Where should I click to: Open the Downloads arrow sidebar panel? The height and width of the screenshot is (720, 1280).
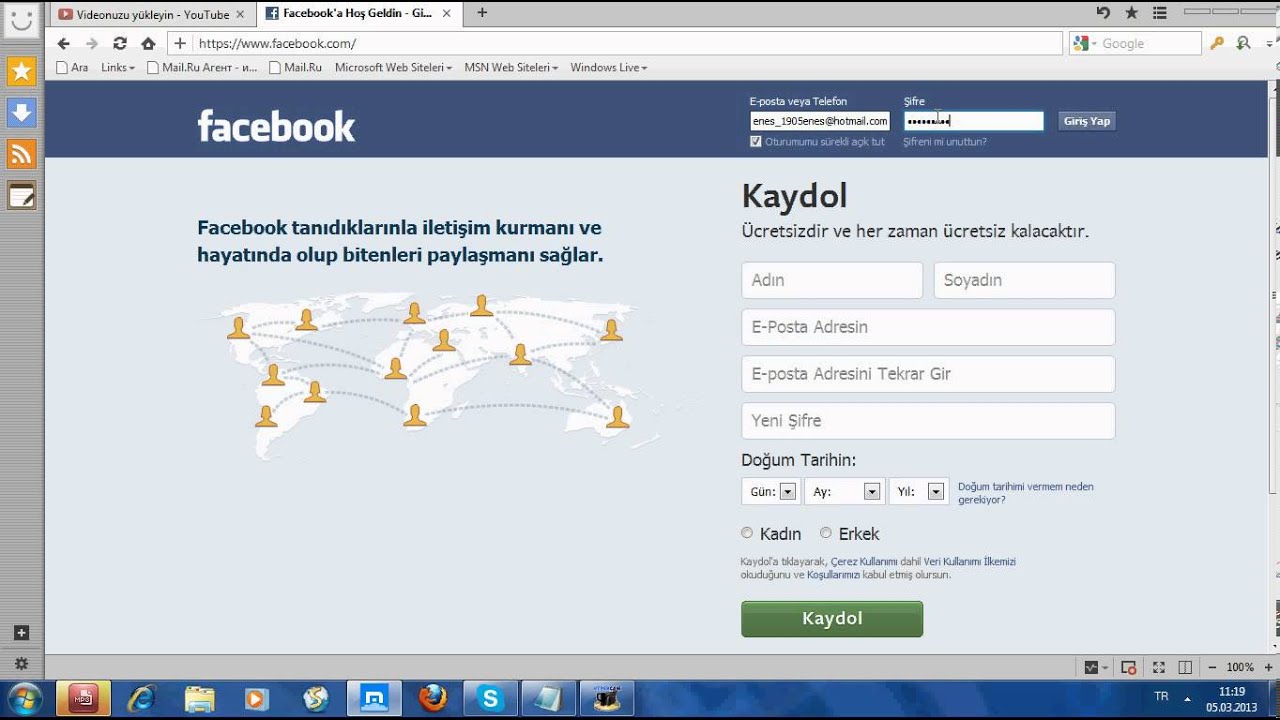click(21, 113)
